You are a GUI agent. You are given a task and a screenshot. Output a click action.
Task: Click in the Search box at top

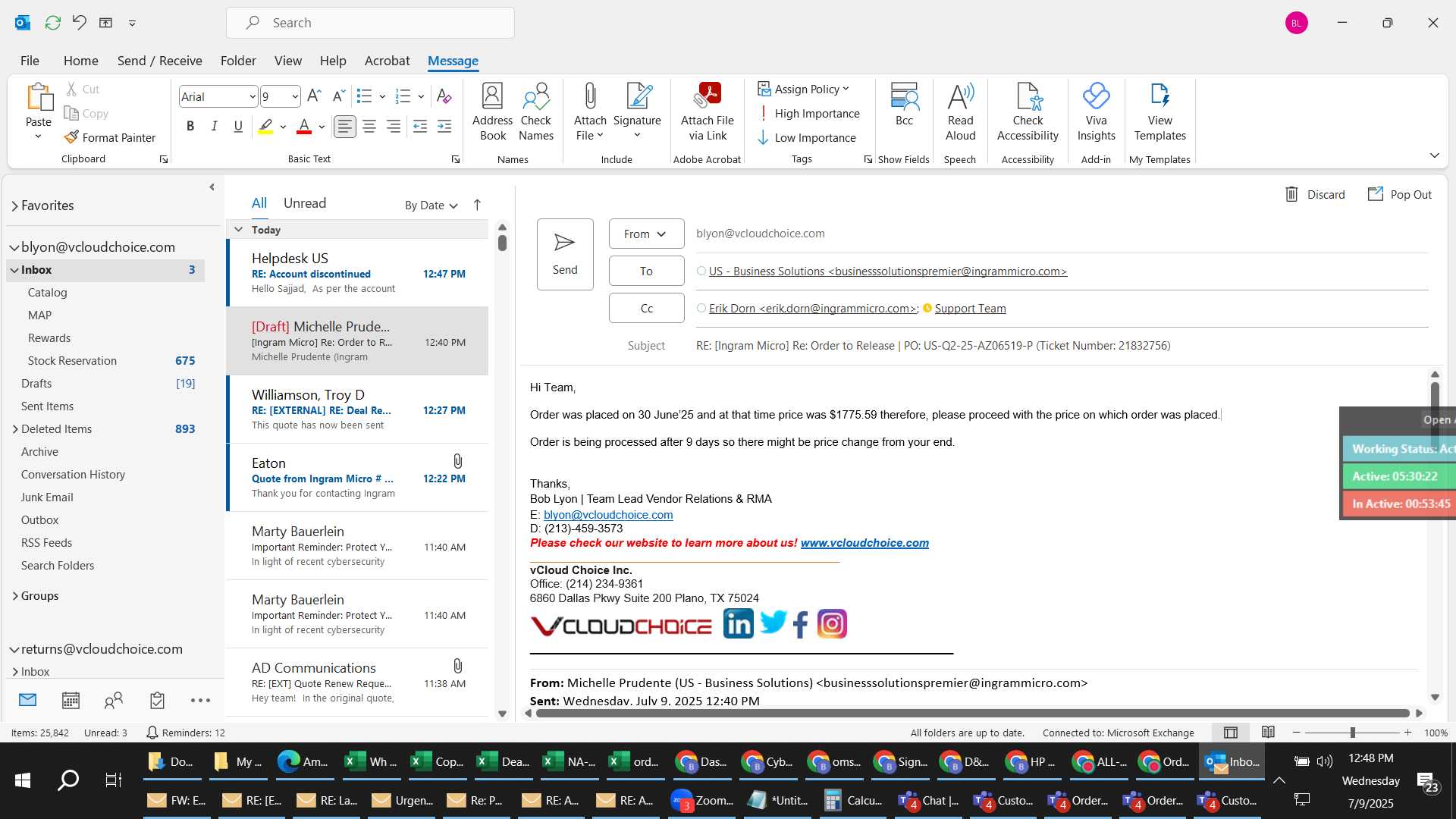pos(370,23)
